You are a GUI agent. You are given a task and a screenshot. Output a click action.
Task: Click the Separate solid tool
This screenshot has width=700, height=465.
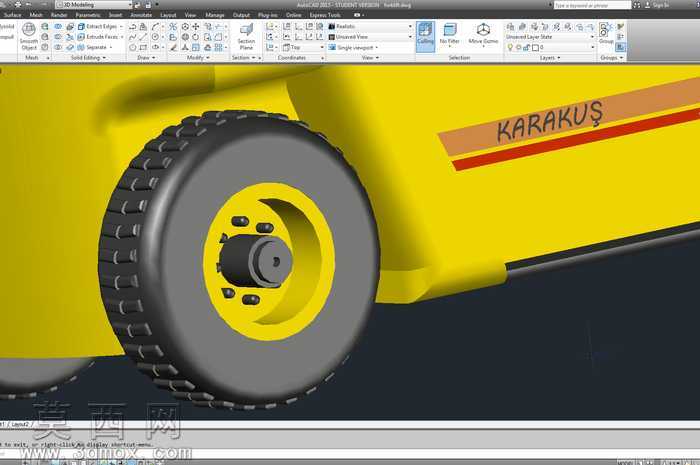(92, 47)
